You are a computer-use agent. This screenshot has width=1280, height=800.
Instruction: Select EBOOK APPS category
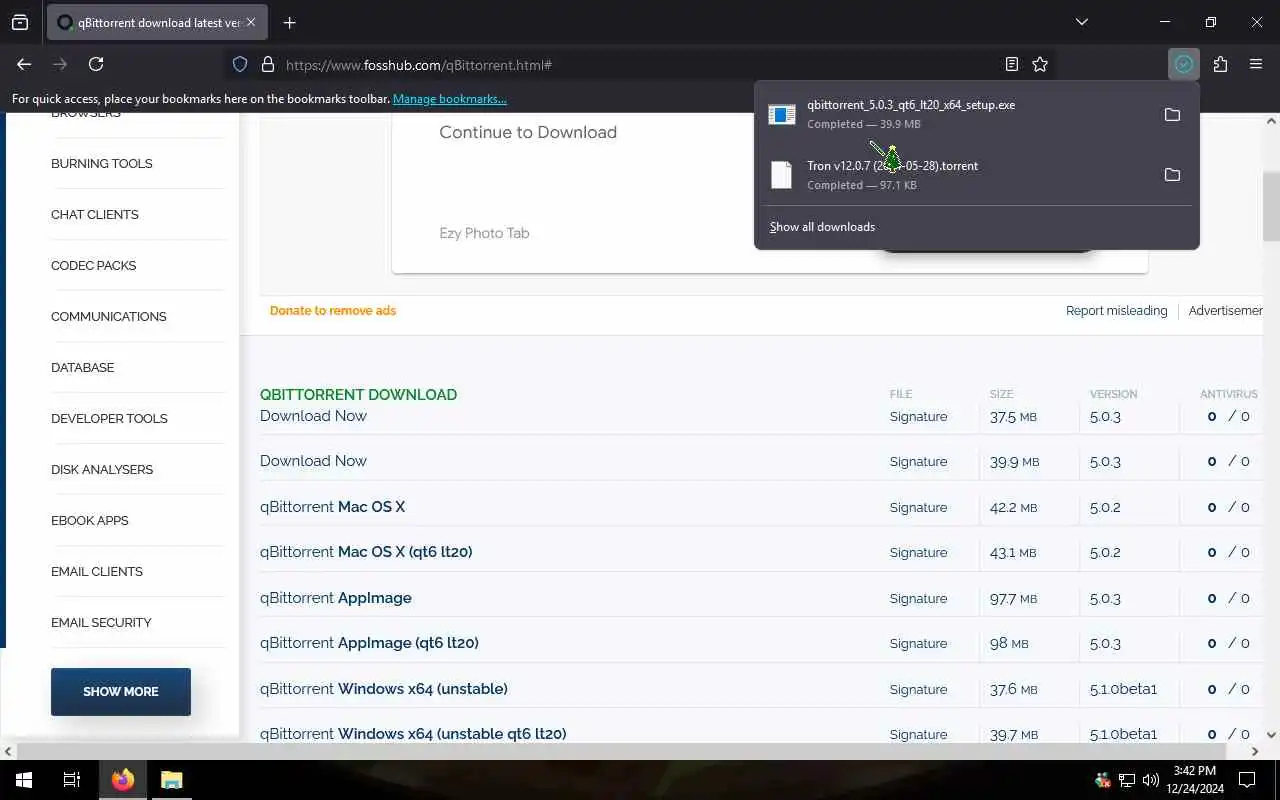pos(90,520)
